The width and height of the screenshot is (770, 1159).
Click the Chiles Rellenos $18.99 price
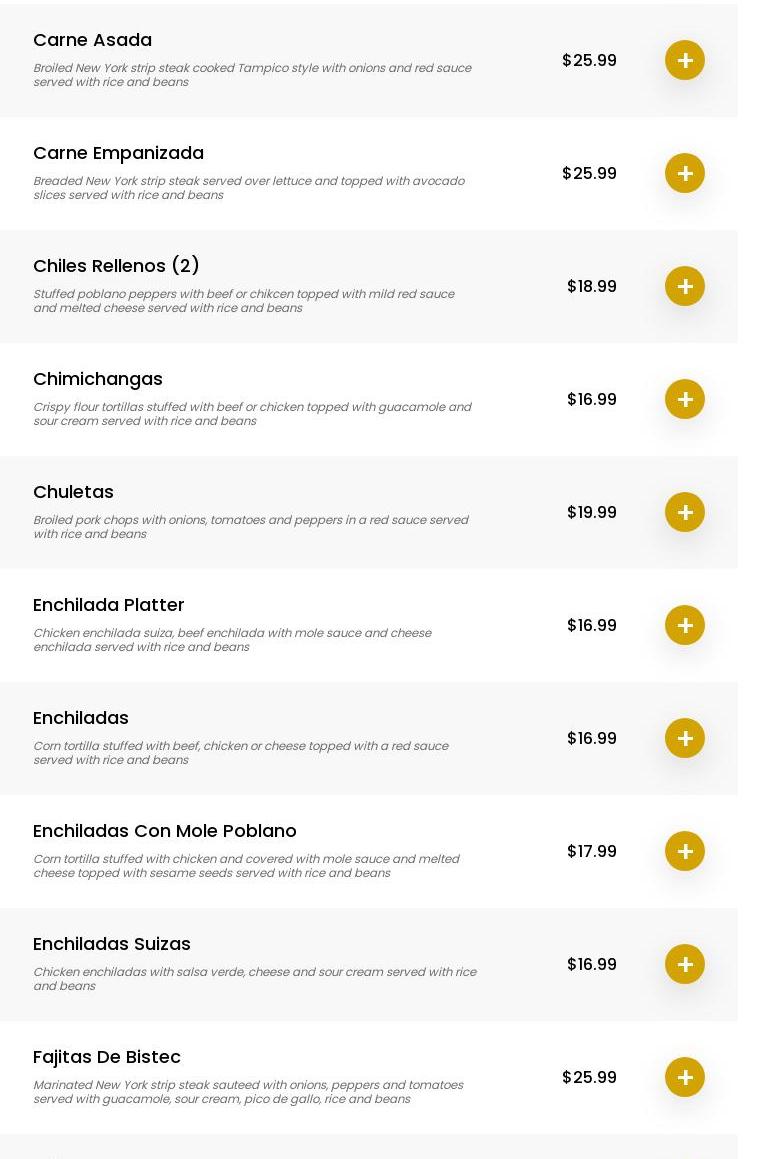[591, 286]
